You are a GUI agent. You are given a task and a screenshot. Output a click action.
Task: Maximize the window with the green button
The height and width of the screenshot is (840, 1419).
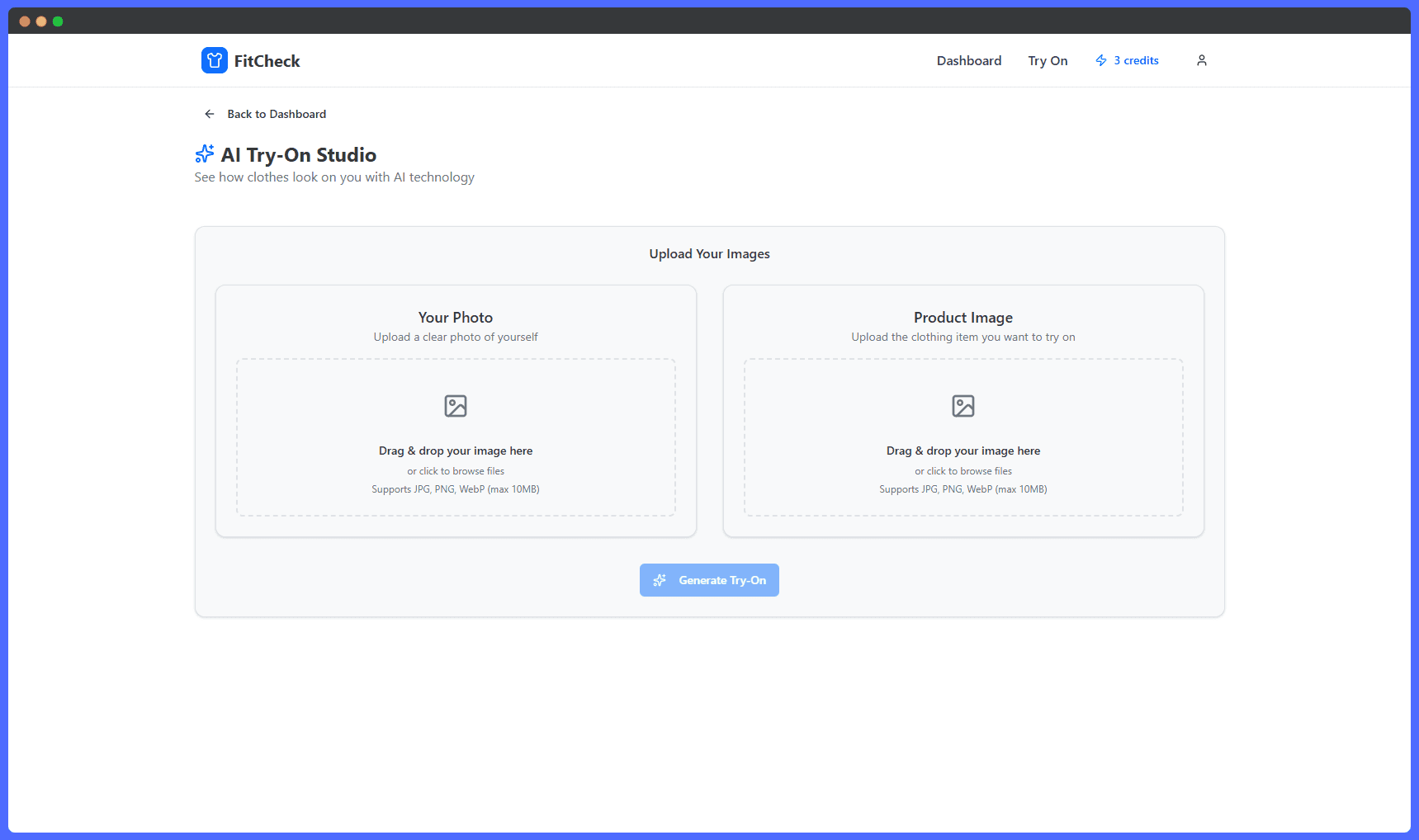click(x=58, y=21)
